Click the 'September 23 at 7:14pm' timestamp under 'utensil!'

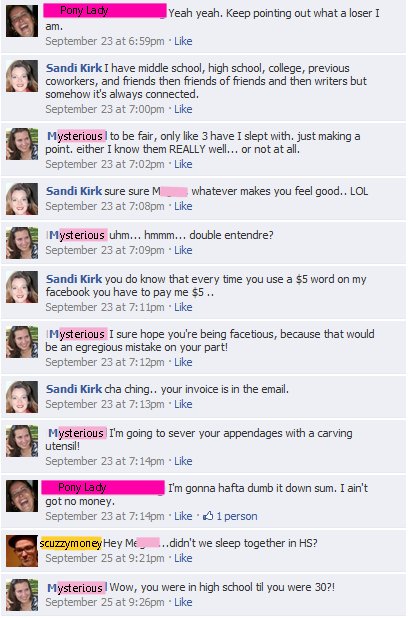[104, 461]
